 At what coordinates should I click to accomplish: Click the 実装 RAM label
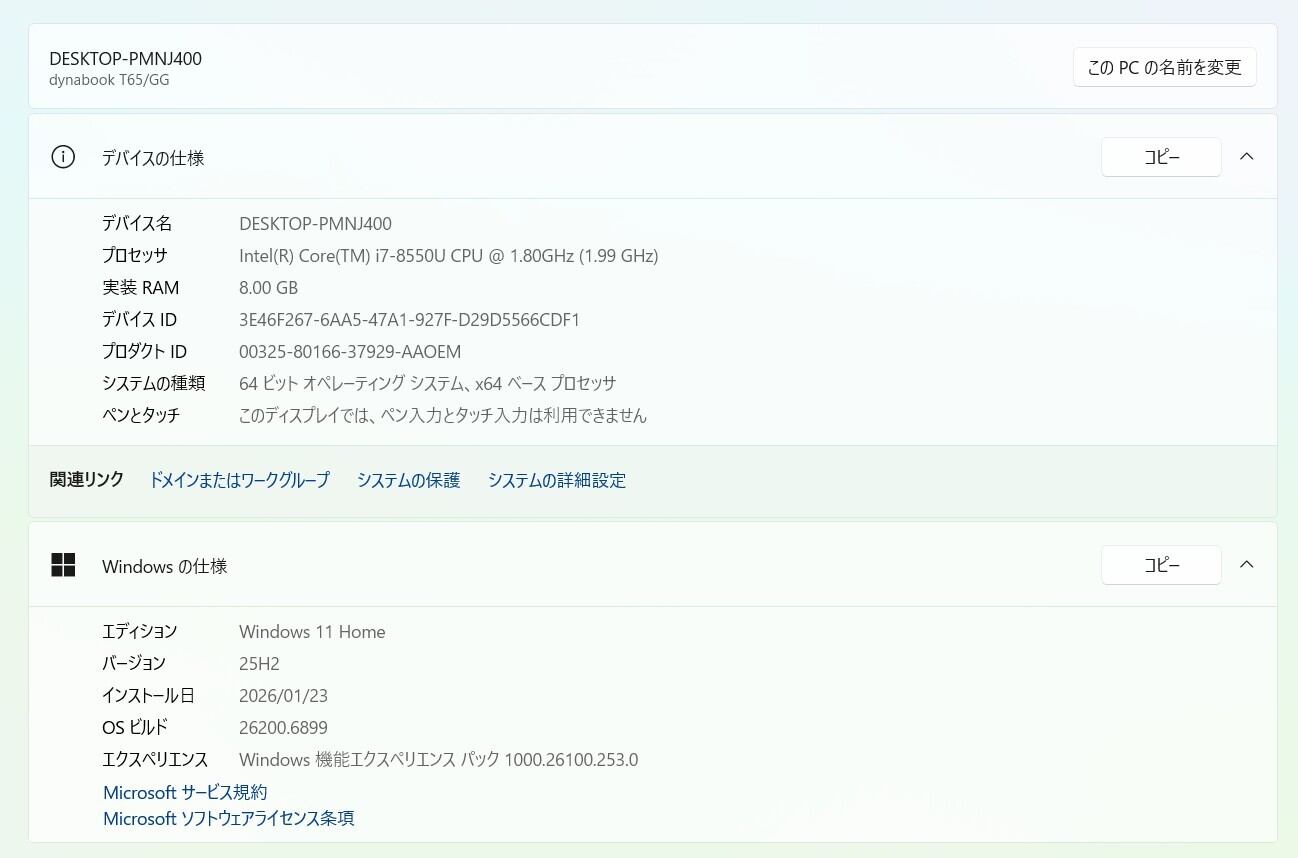point(141,288)
